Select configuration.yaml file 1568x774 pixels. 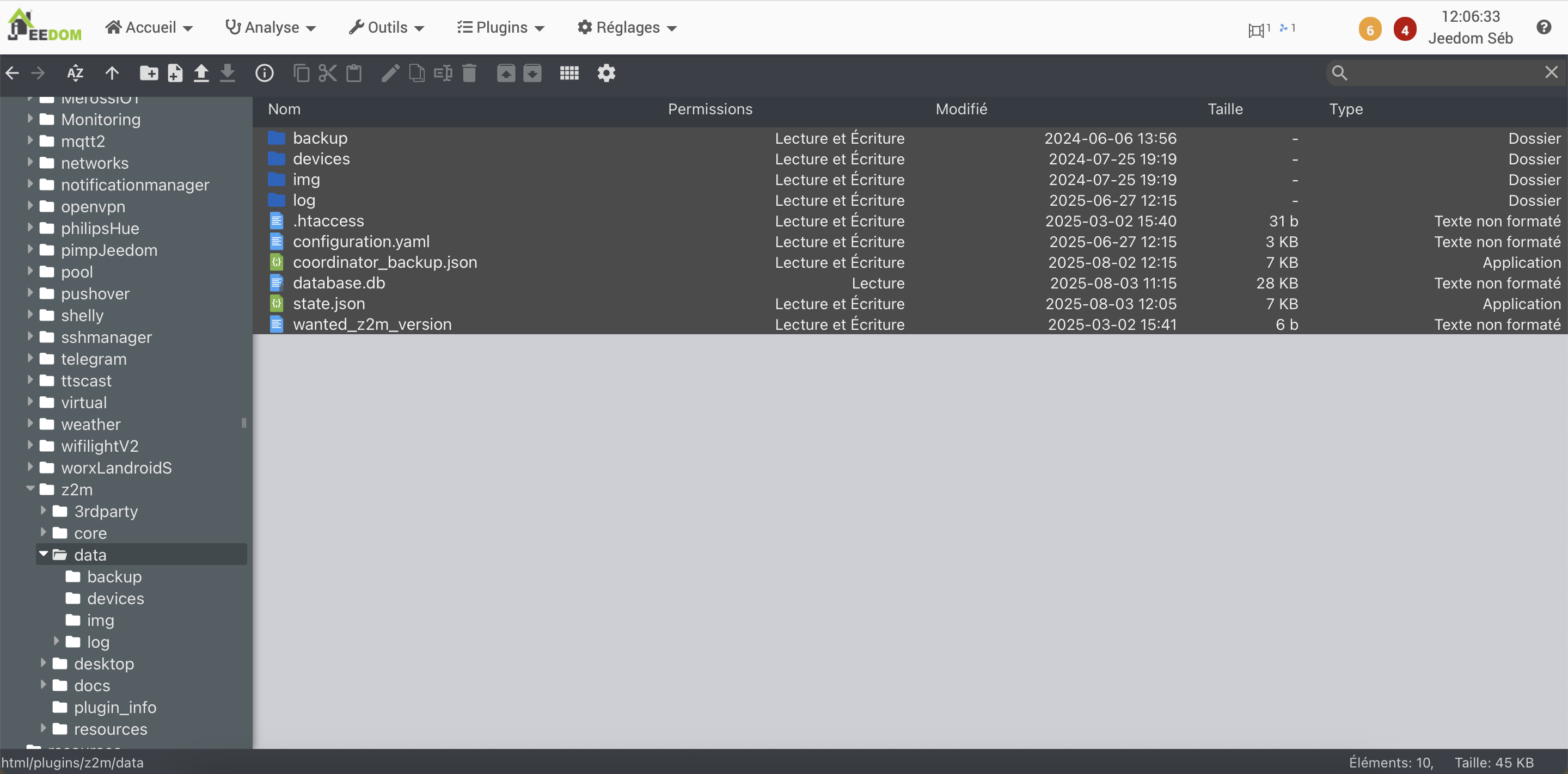pyautogui.click(x=361, y=242)
